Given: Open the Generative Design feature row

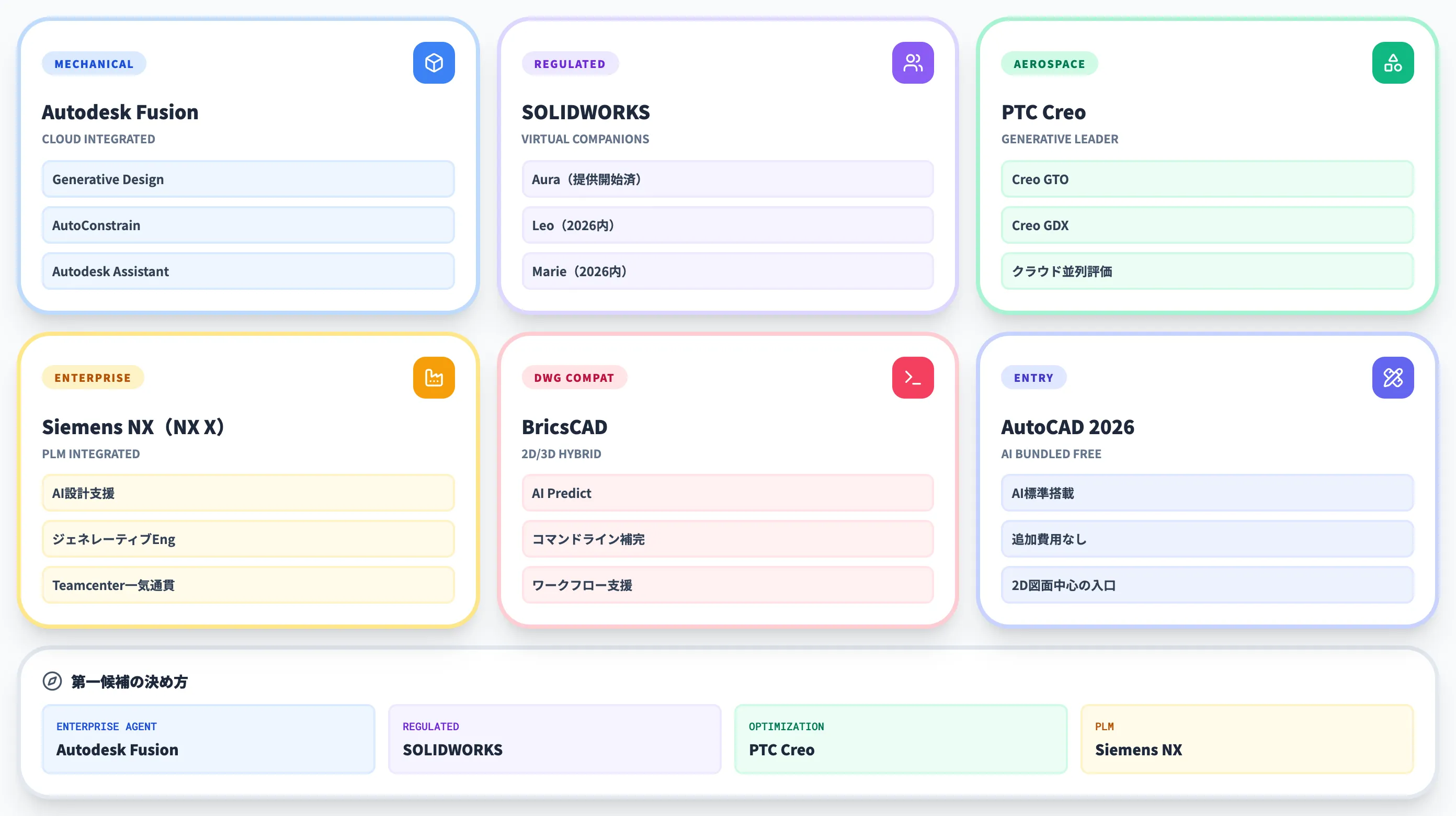Looking at the screenshot, I should coord(247,179).
